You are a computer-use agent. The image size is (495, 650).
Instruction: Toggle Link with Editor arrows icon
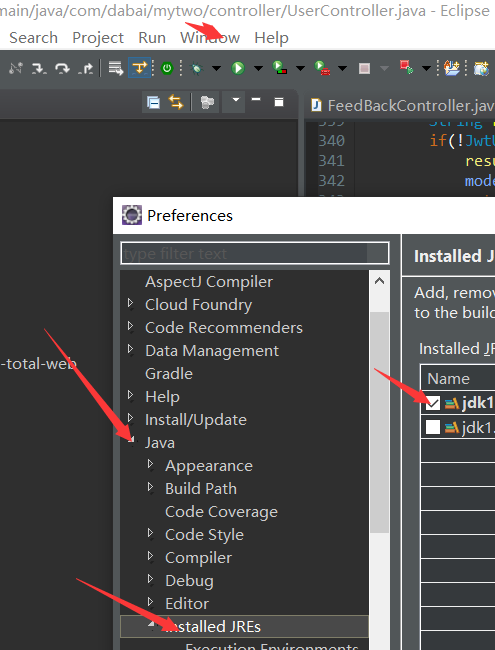tap(176, 102)
